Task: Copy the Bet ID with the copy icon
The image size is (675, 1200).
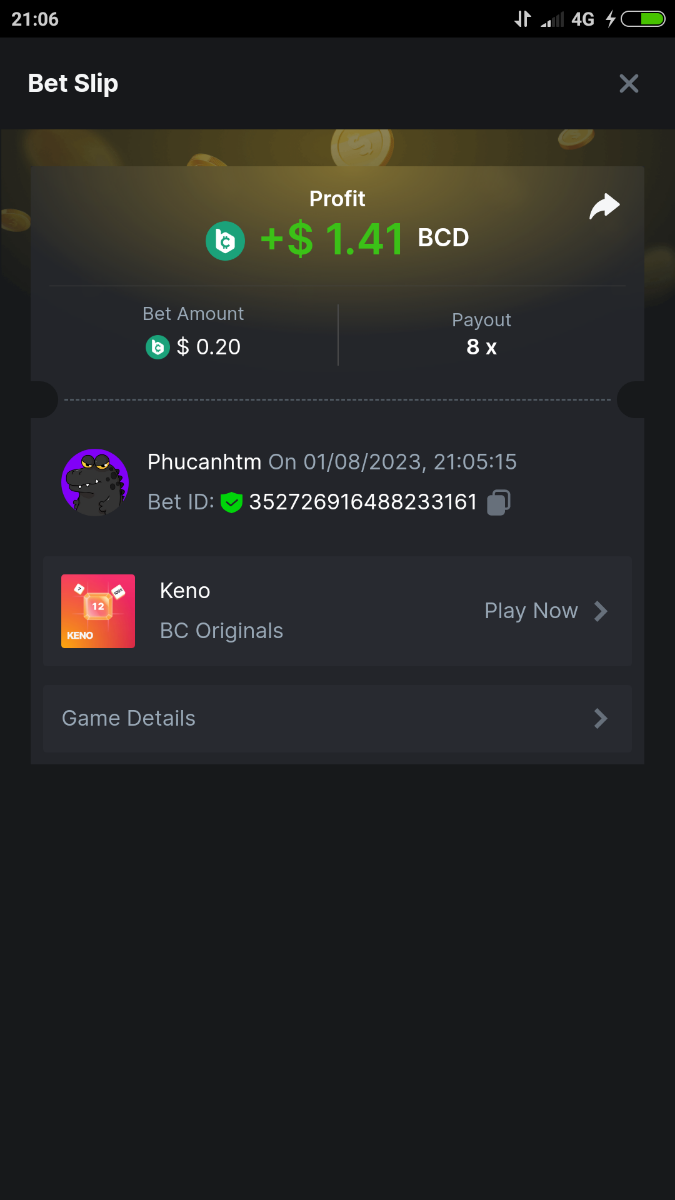Action: (x=498, y=503)
